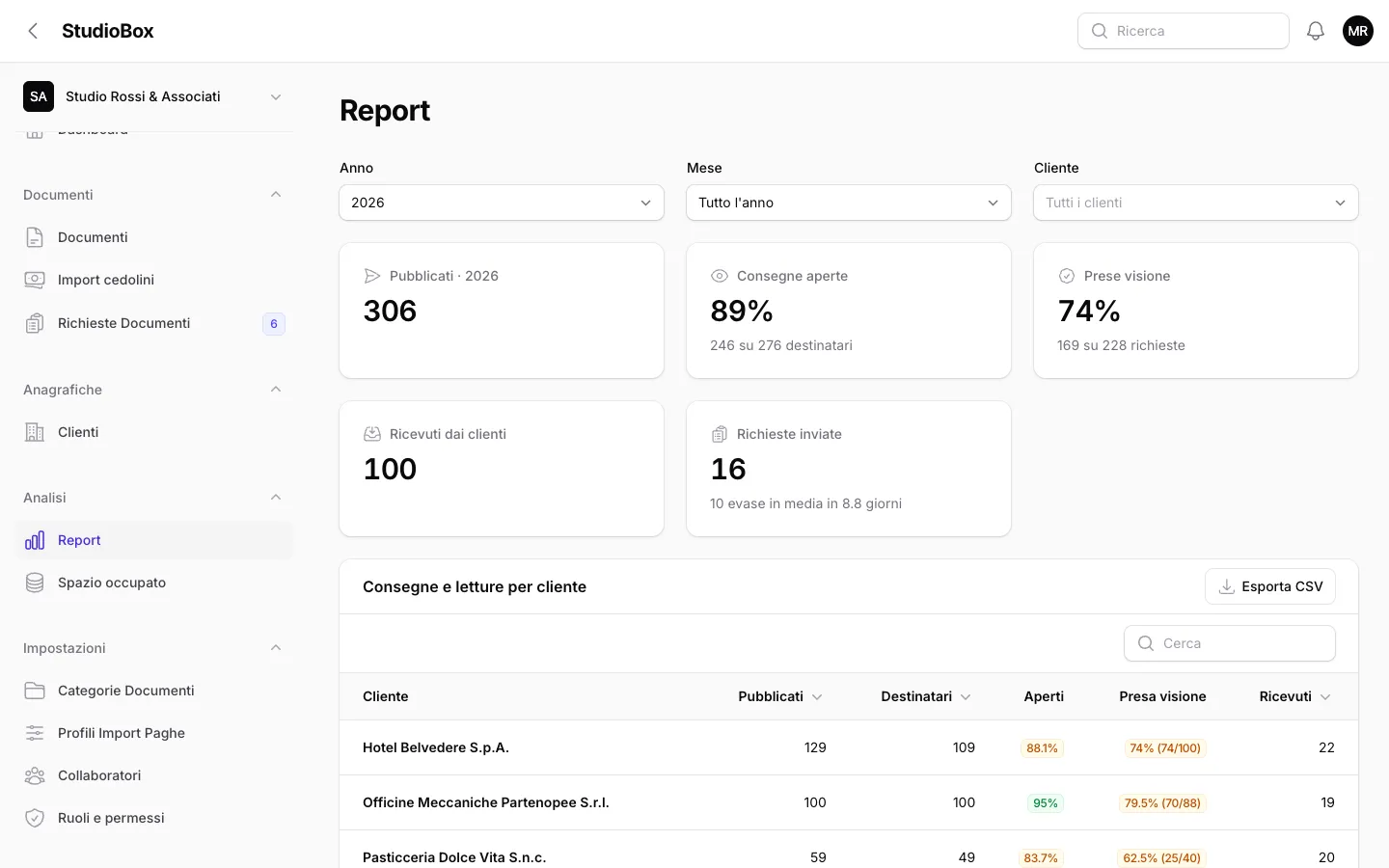Screen dimensions: 1389x868
Task: Click Officine Meccaniche Partenopee S.r.l. row
Action: tap(849, 802)
